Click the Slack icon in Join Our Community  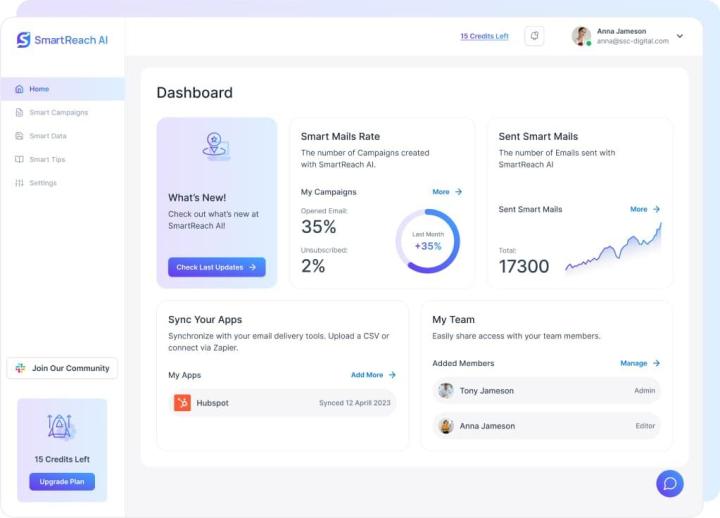(21, 368)
